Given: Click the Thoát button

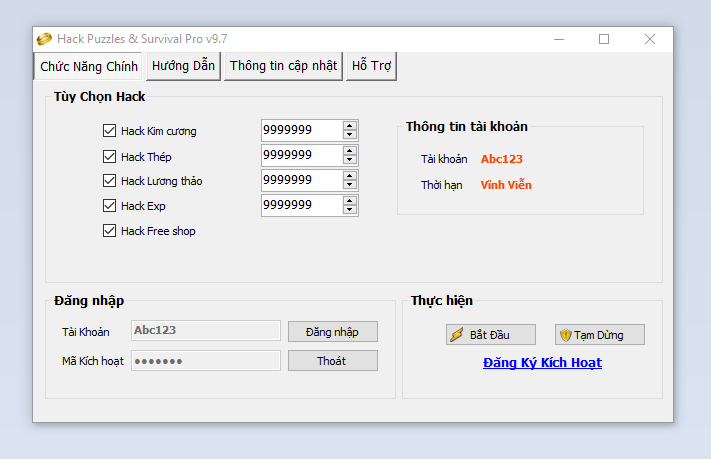Looking at the screenshot, I should [332, 360].
